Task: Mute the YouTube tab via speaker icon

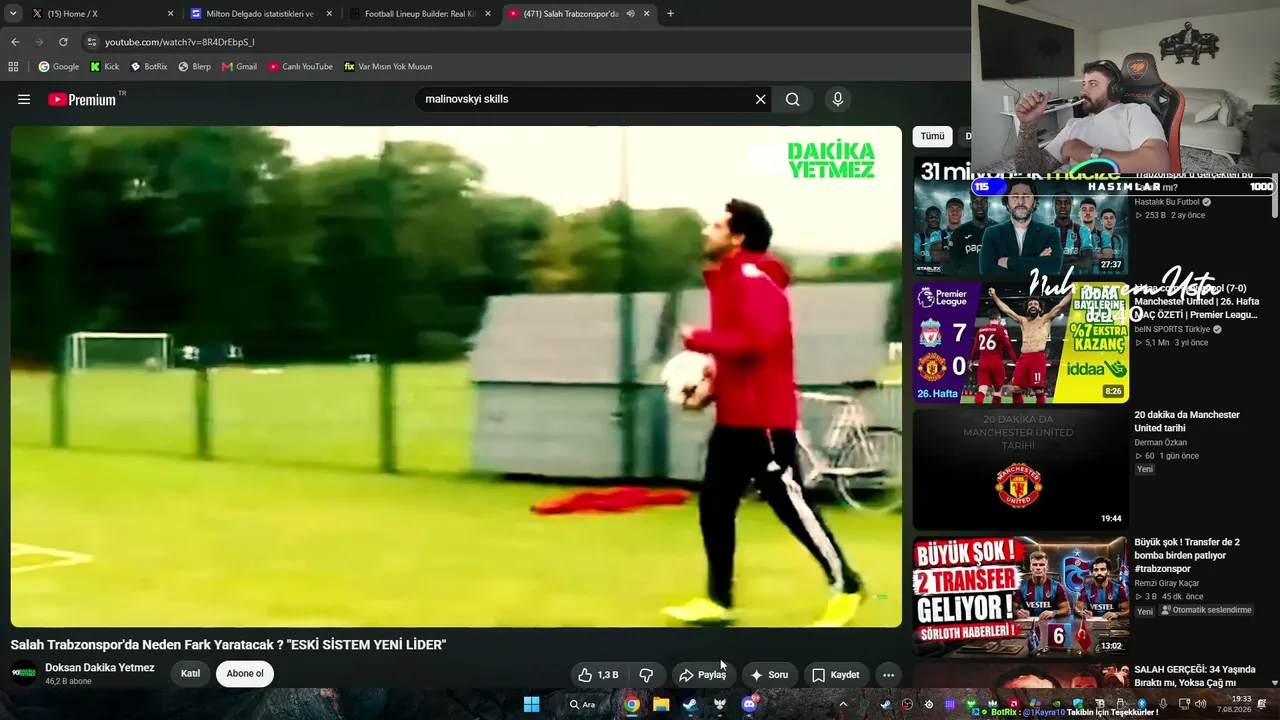Action: [630, 14]
